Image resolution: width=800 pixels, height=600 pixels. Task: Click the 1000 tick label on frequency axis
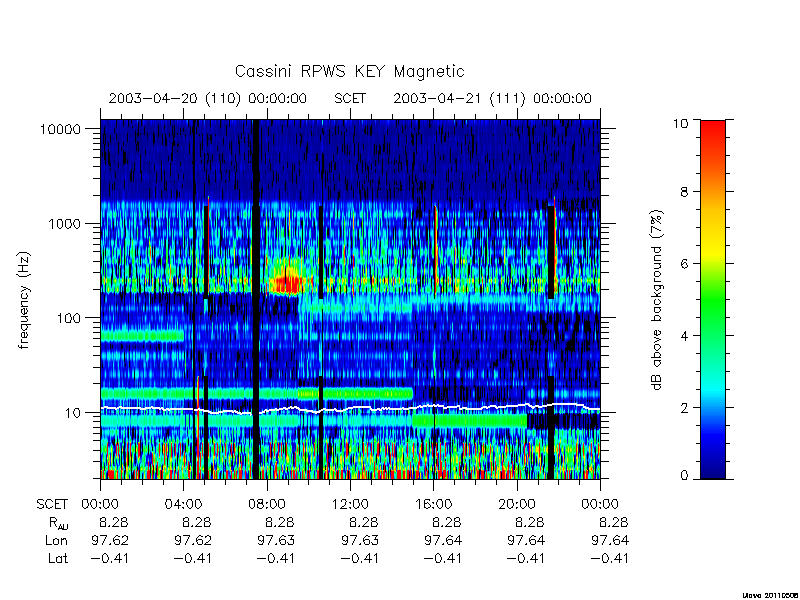[65, 223]
